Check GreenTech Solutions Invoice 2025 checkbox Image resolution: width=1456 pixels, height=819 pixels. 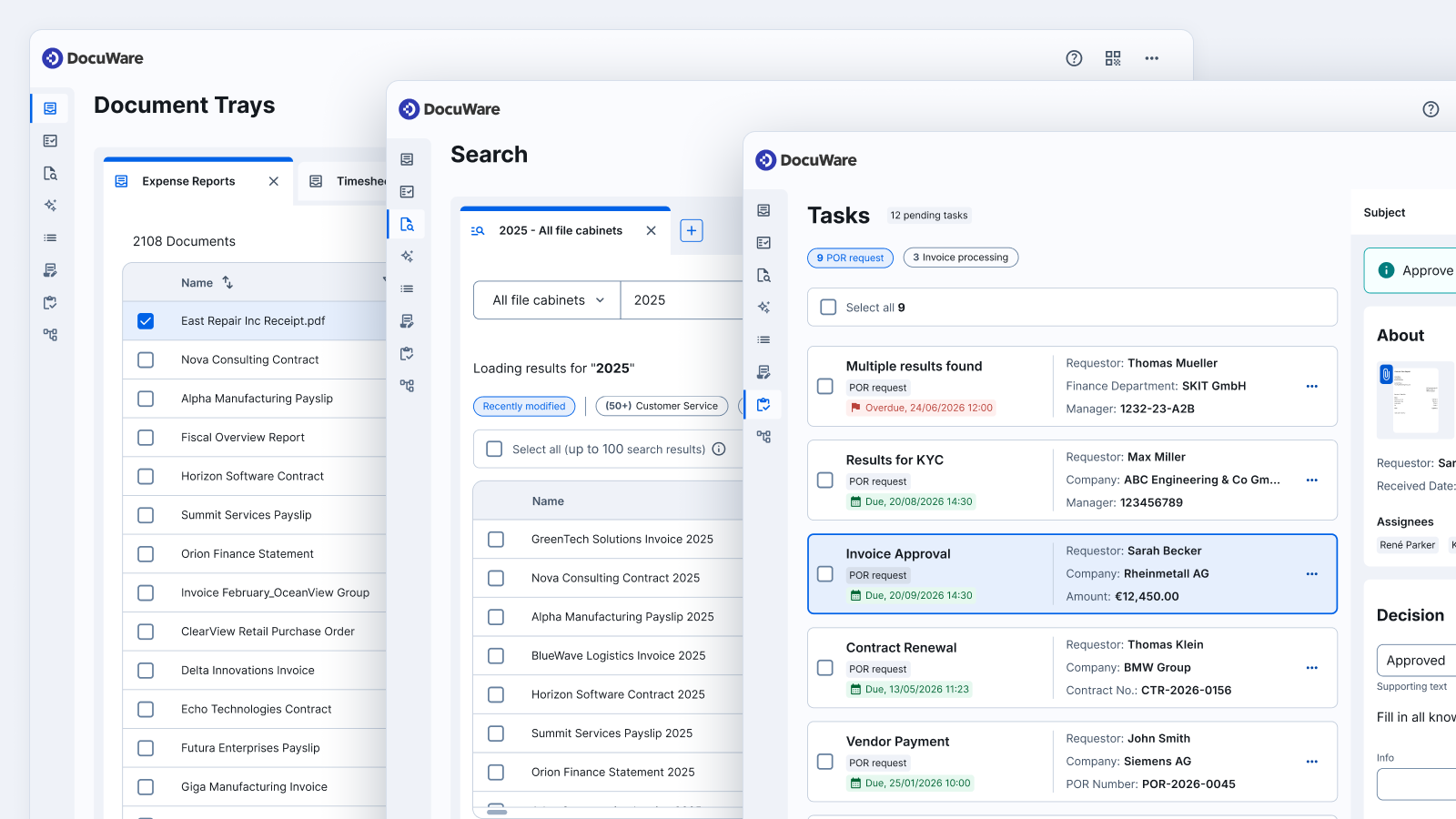point(496,540)
